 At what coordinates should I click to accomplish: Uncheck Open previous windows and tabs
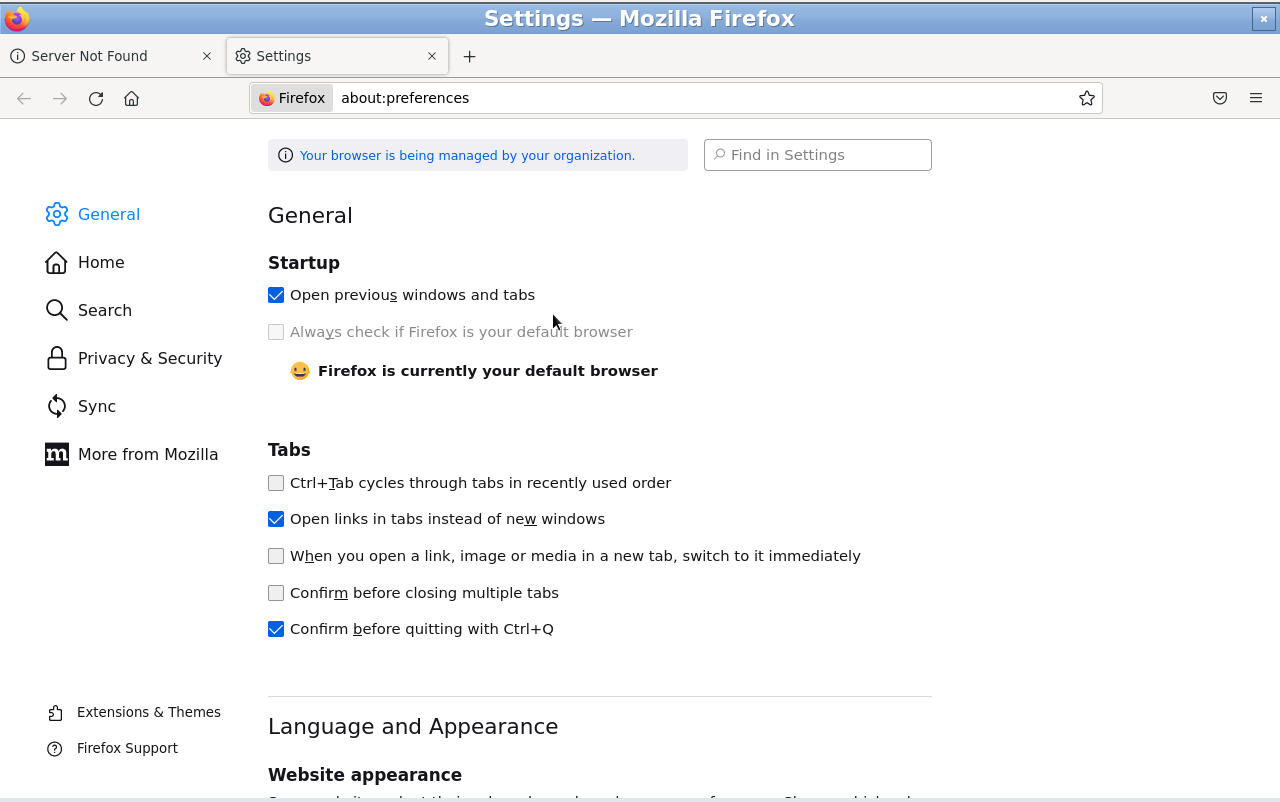coord(276,295)
